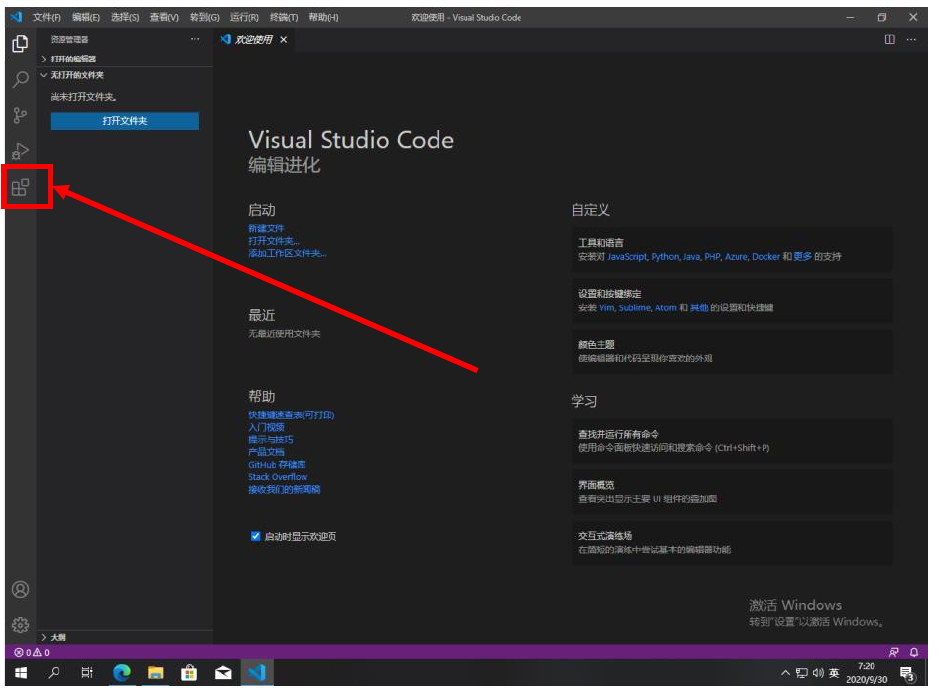940x695 pixels.
Task: Open the Accounts icon in activity bar
Action: (20, 589)
